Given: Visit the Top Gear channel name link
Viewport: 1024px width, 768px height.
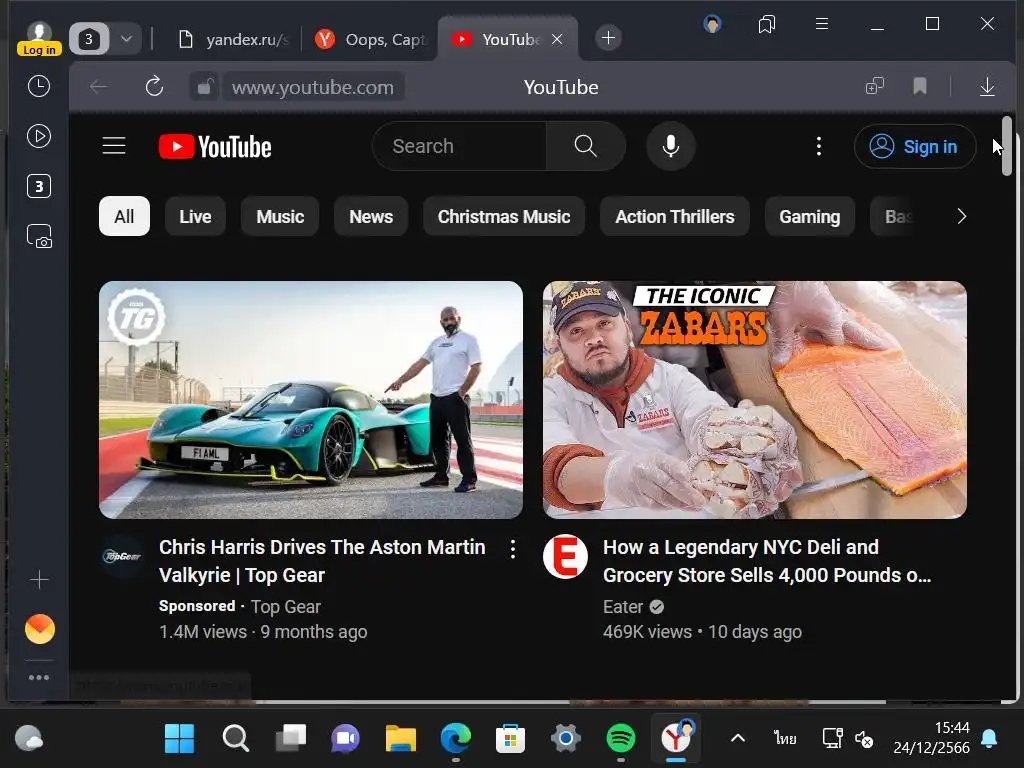Looking at the screenshot, I should pos(286,607).
